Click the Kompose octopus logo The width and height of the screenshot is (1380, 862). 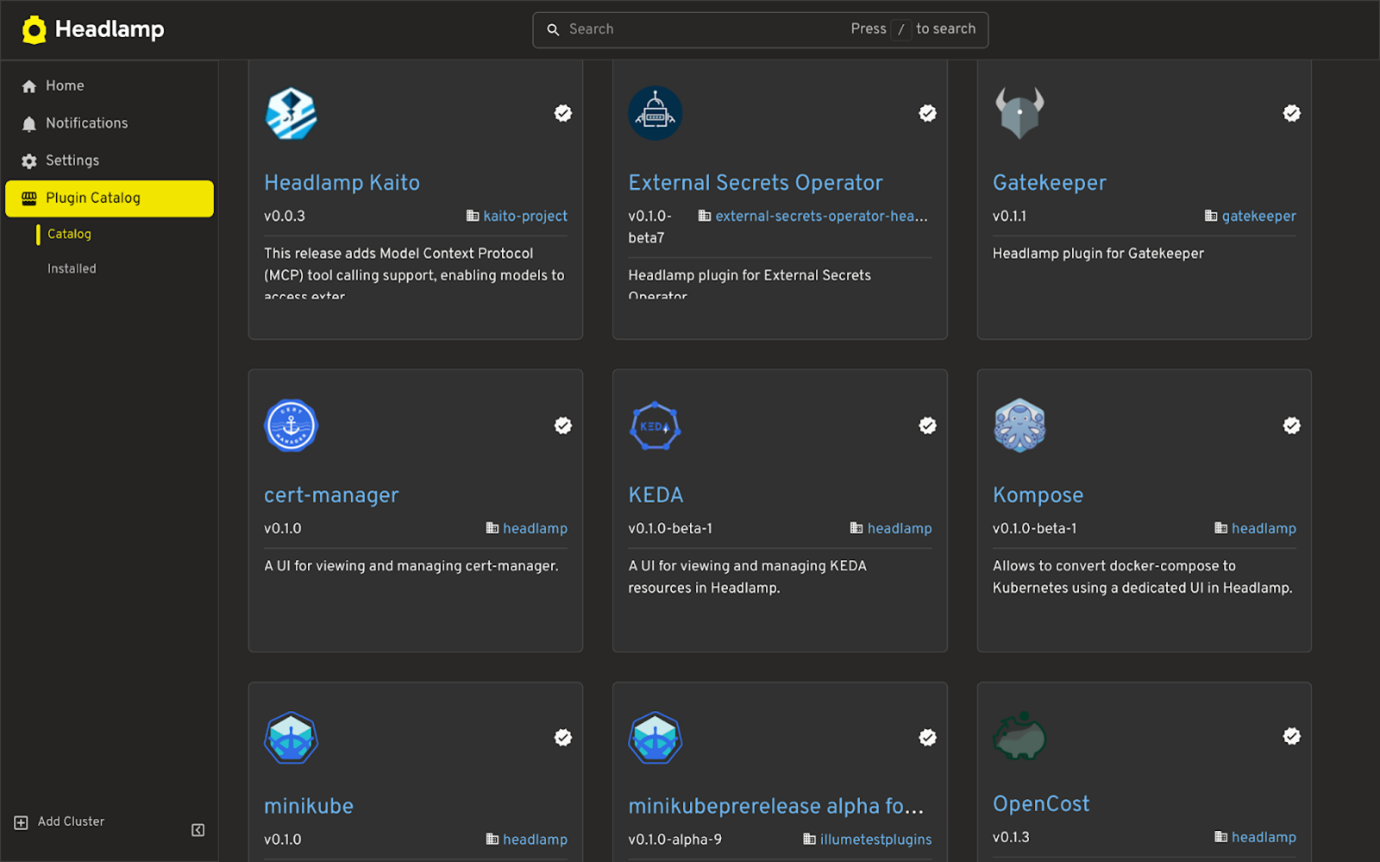click(1019, 426)
